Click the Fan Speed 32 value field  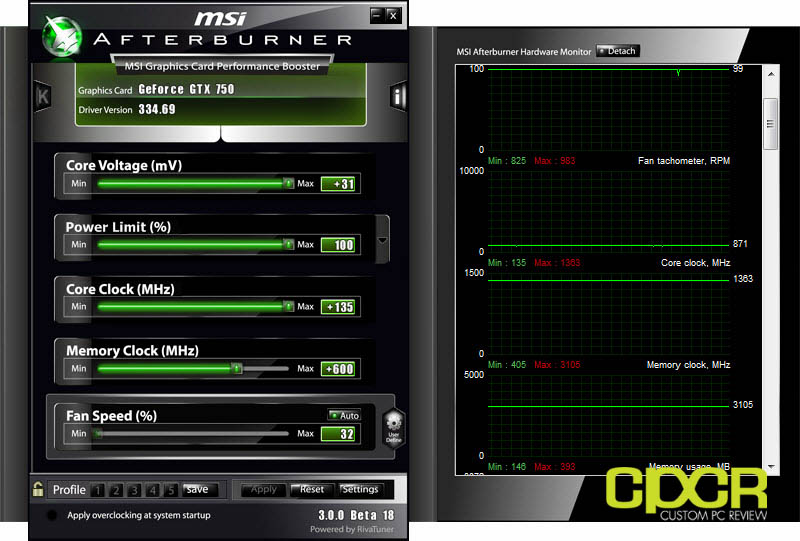(x=338, y=434)
